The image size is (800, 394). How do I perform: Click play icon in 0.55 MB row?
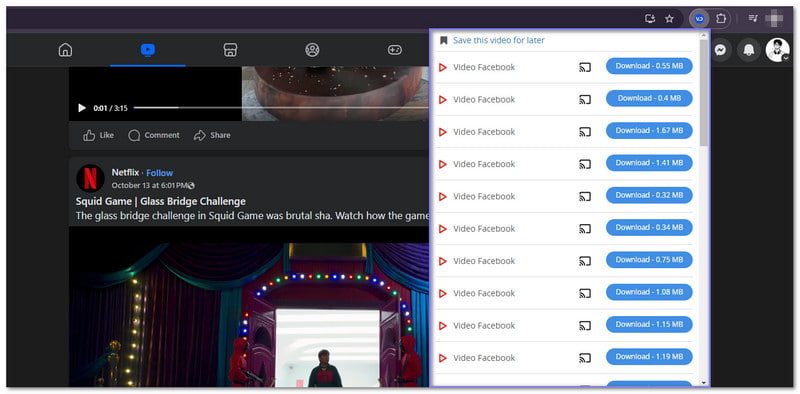pos(443,67)
